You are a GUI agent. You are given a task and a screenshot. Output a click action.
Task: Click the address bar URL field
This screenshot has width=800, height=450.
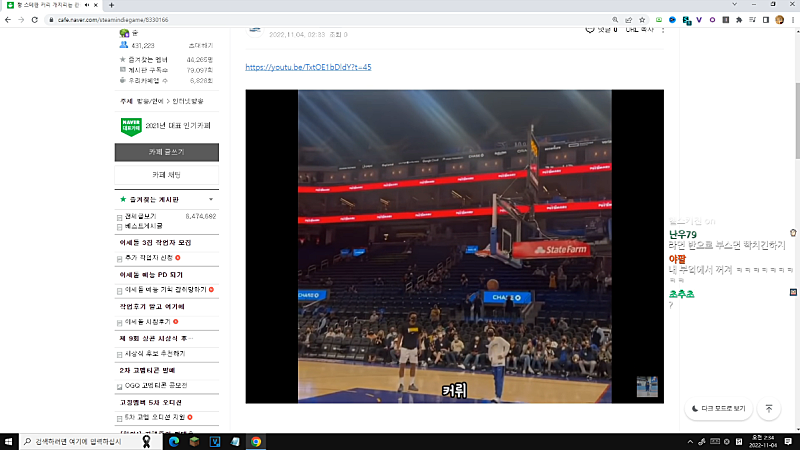point(327,20)
